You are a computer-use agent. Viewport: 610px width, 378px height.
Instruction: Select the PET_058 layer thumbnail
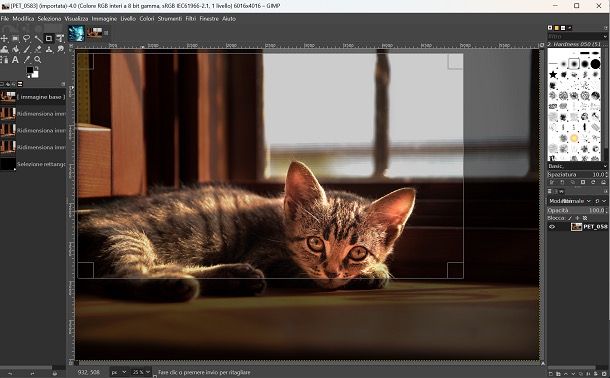[x=576, y=227]
